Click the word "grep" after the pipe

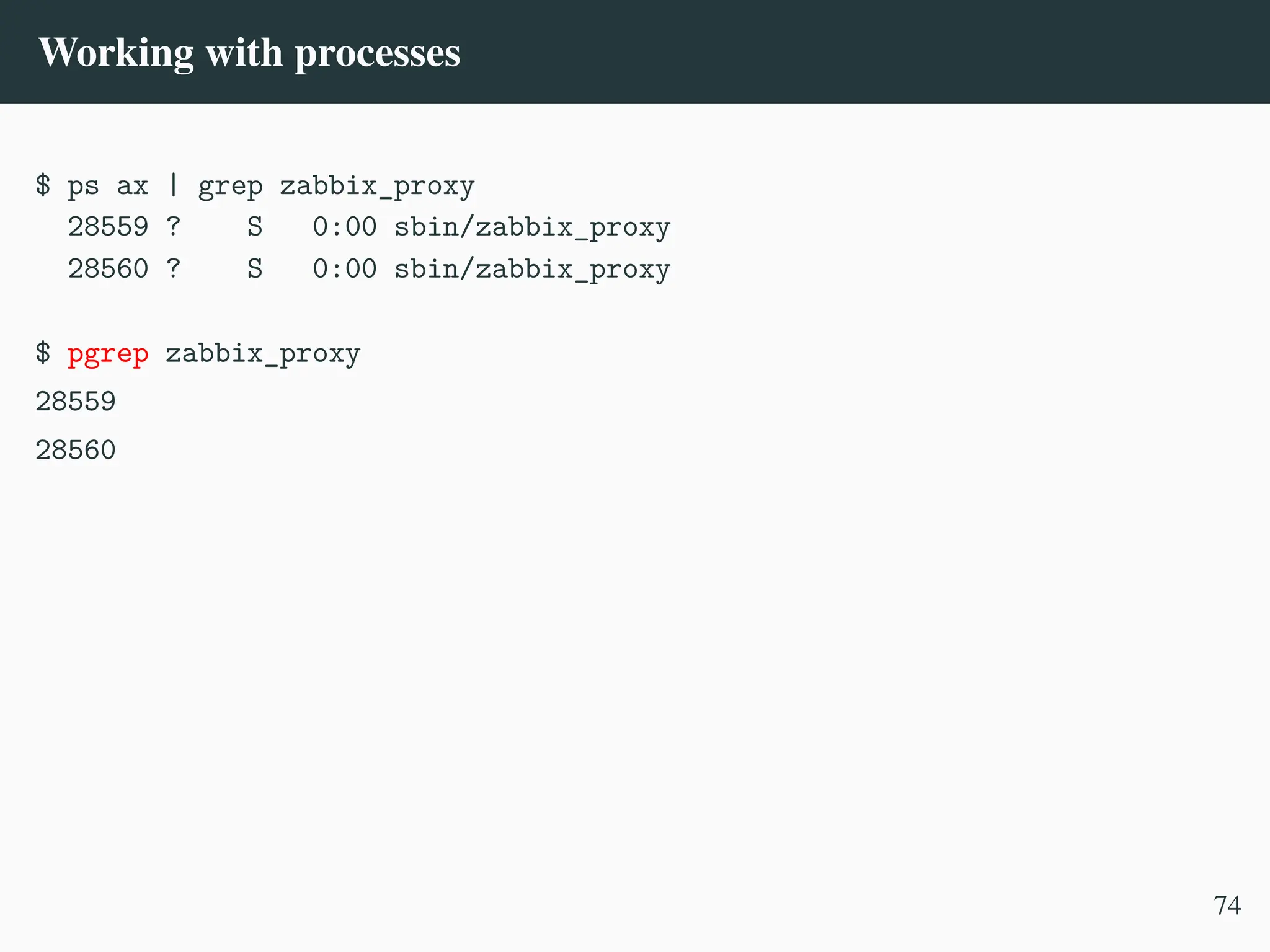[x=230, y=186]
